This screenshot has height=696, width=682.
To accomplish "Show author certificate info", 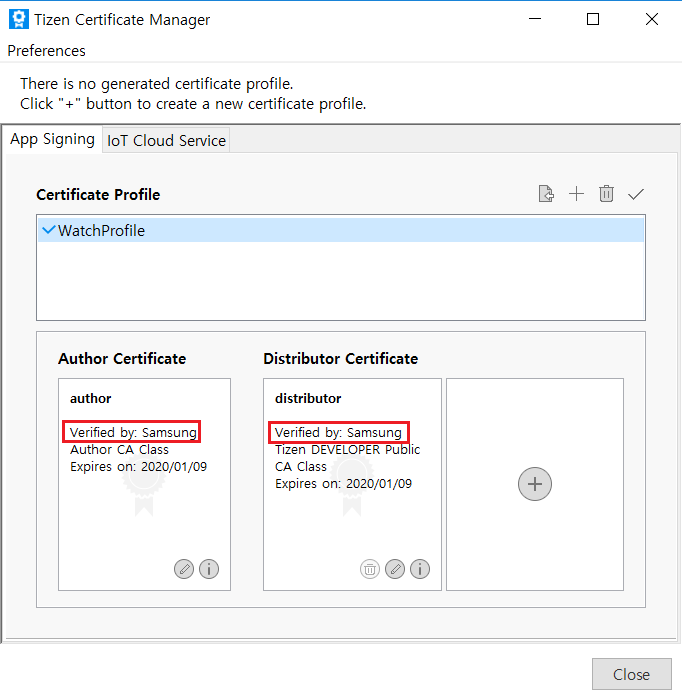I will pos(209,569).
